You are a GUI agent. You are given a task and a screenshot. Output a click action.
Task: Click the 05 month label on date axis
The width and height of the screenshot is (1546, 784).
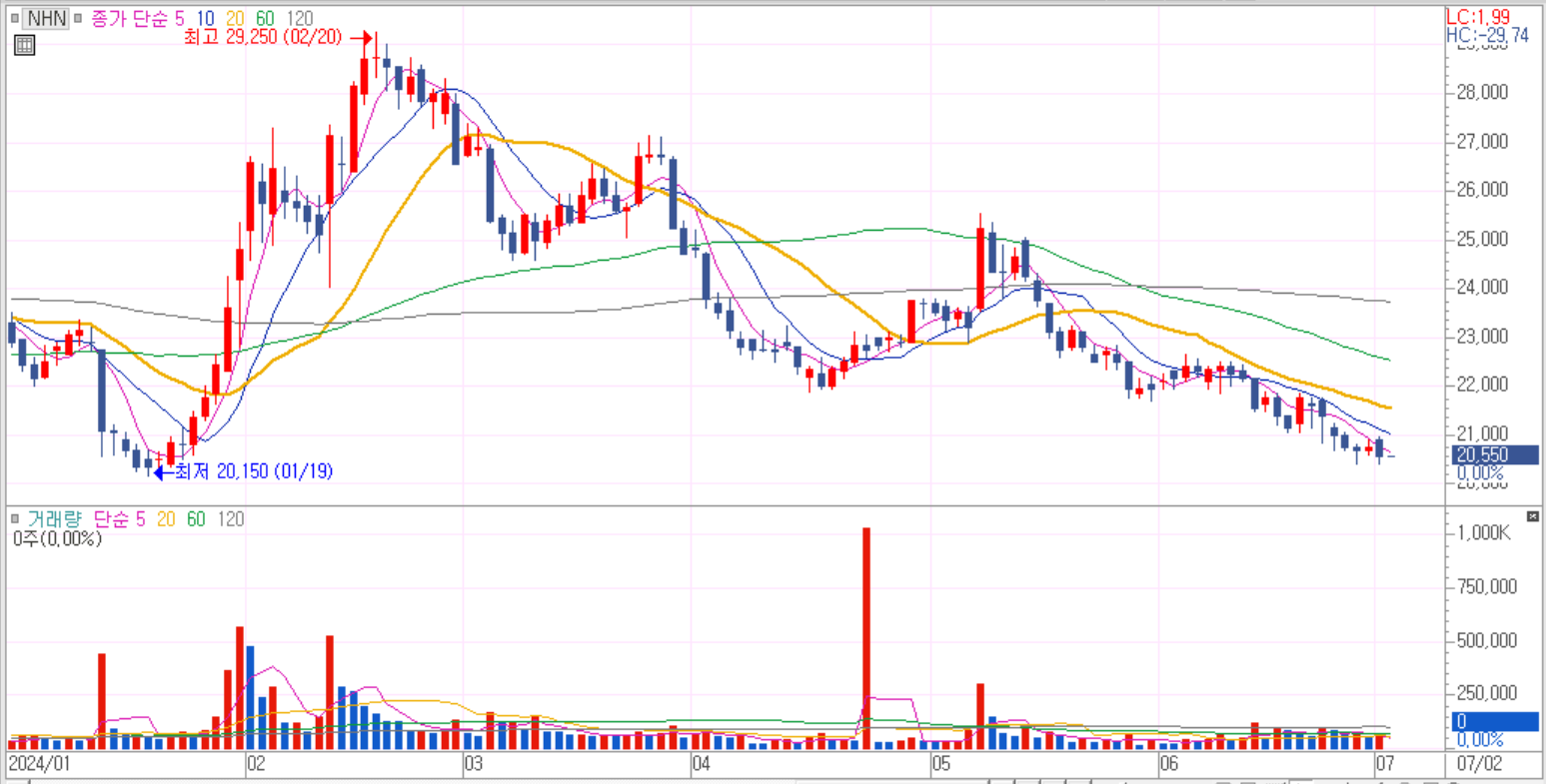pos(941,765)
